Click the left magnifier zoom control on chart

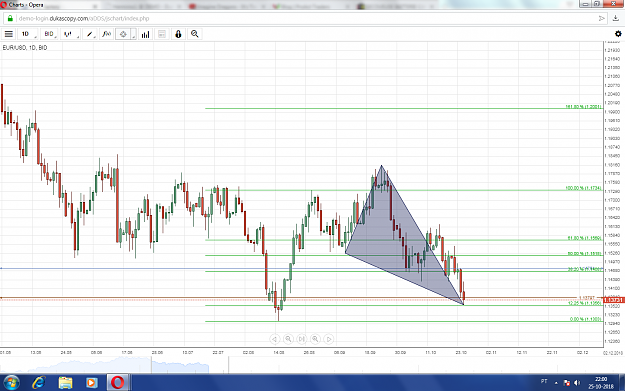click(288, 339)
